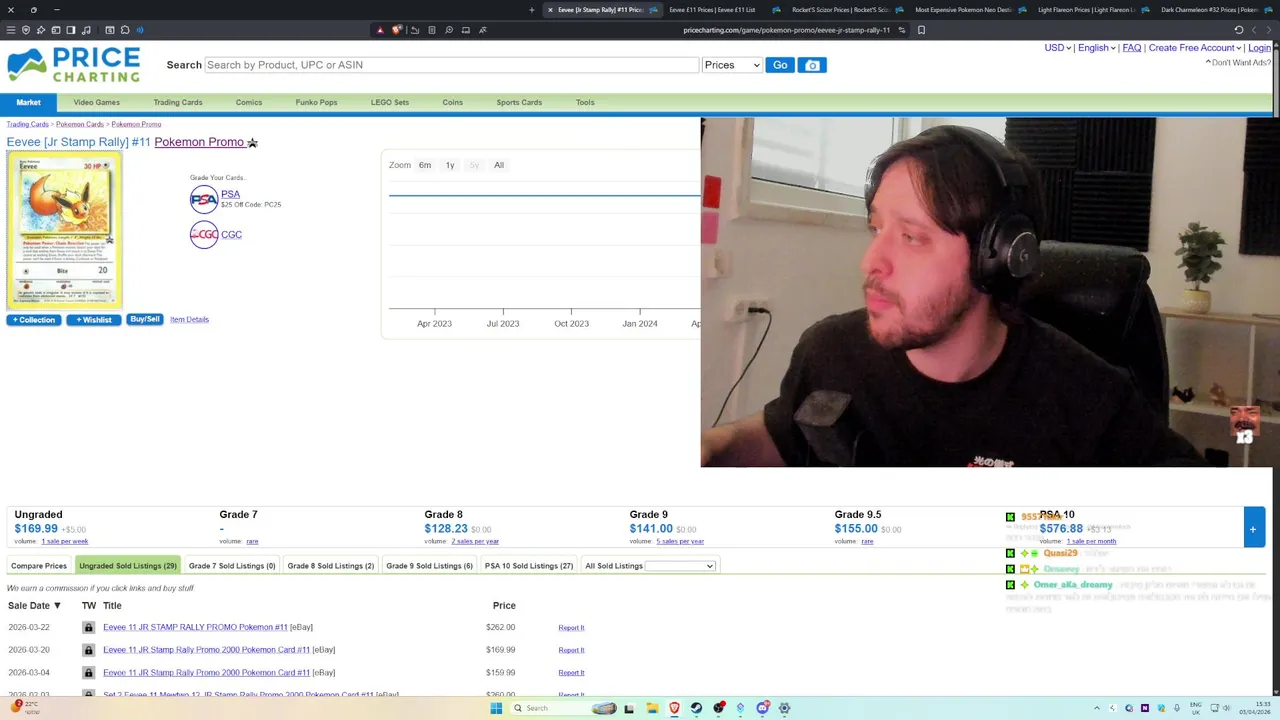The image size is (1280, 720).
Task: Click the camera search icon button
Action: click(812, 65)
